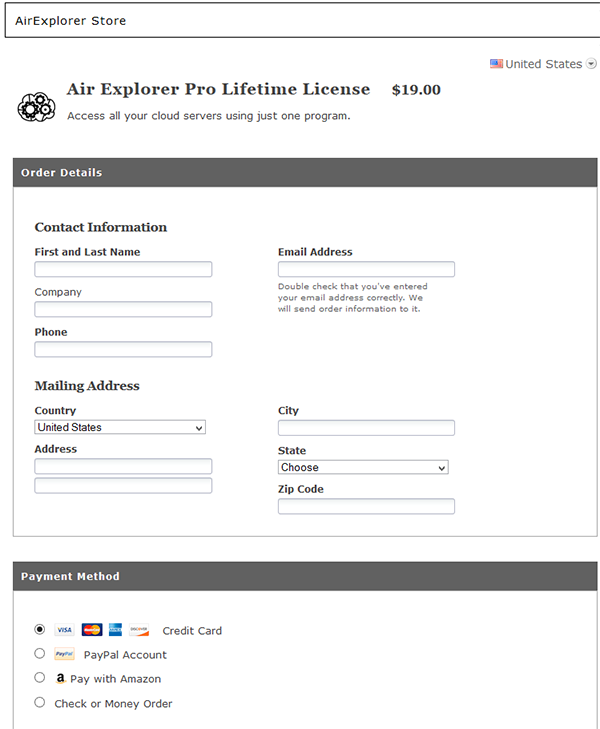Click the Zip Code input field
This screenshot has width=600, height=729.
click(x=366, y=506)
